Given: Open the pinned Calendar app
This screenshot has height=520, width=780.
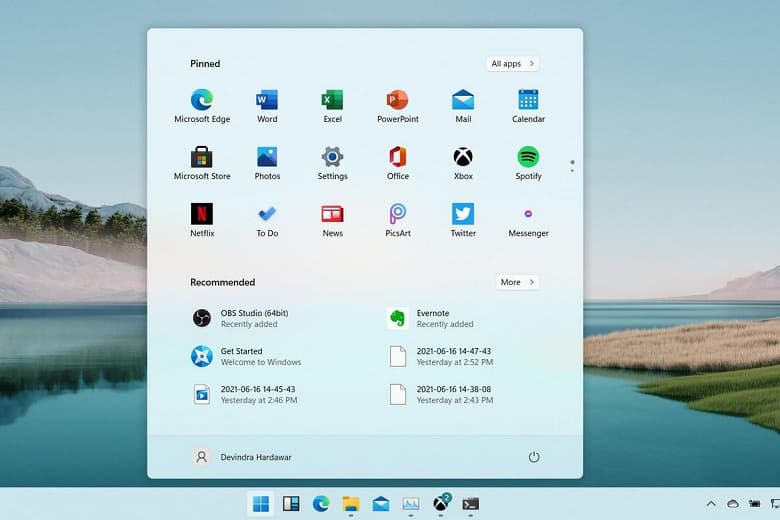Looking at the screenshot, I should (528, 106).
